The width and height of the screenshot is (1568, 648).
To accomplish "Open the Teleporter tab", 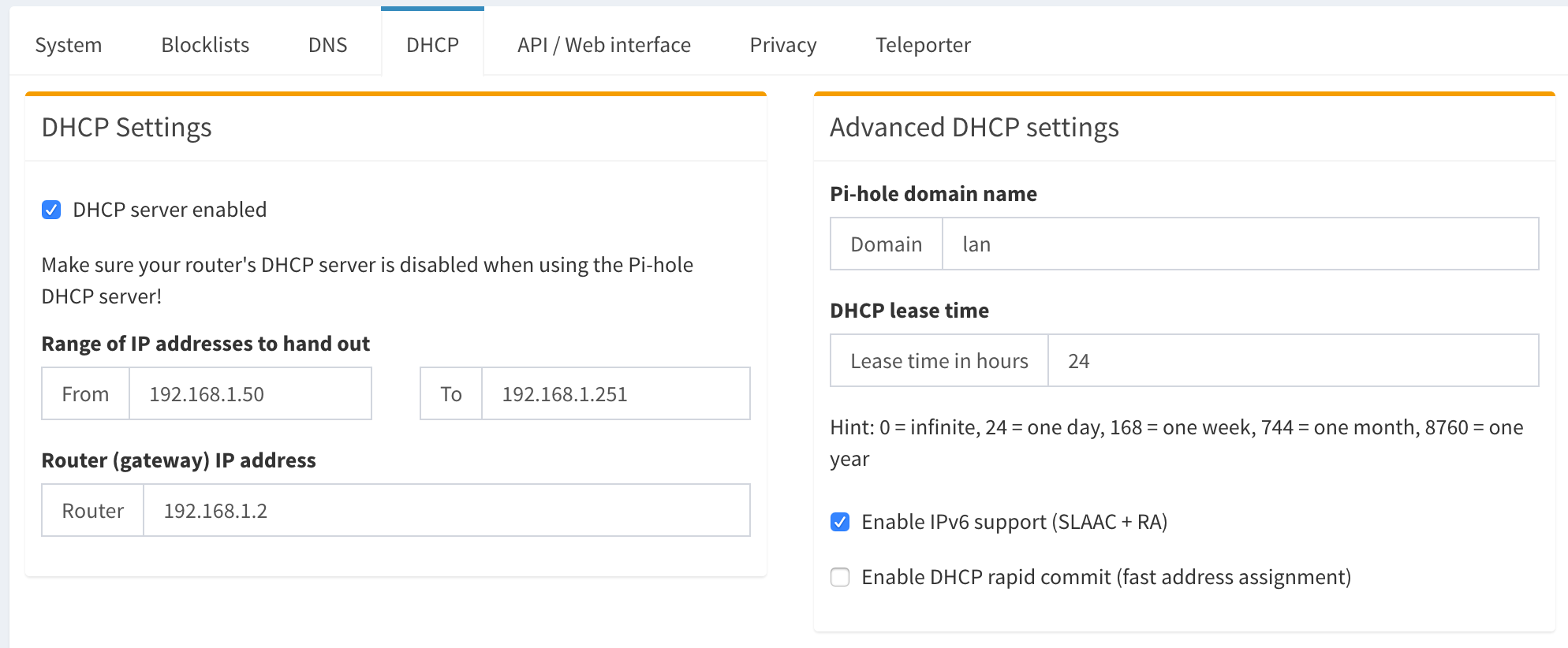I will point(923,45).
